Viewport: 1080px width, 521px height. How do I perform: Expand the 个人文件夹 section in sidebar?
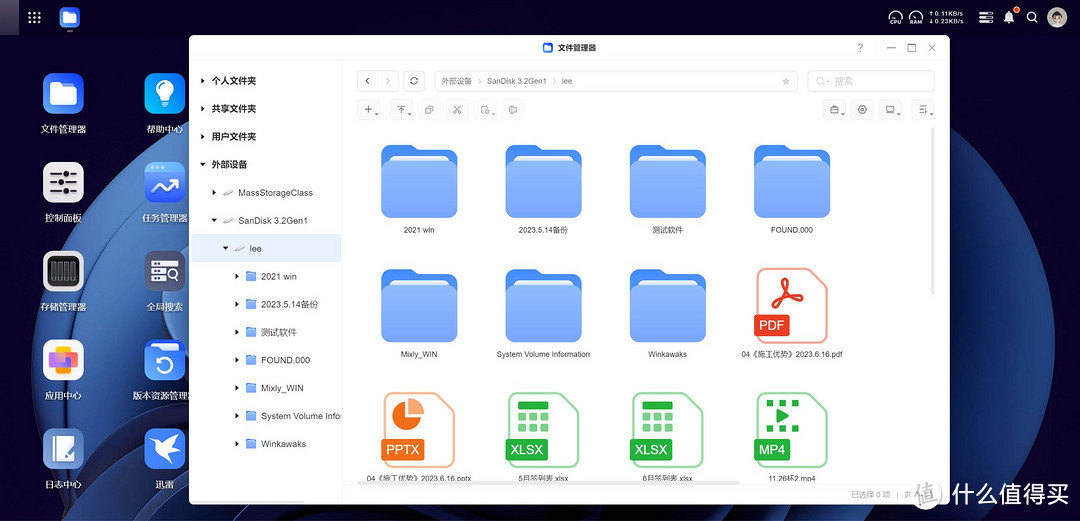204,81
